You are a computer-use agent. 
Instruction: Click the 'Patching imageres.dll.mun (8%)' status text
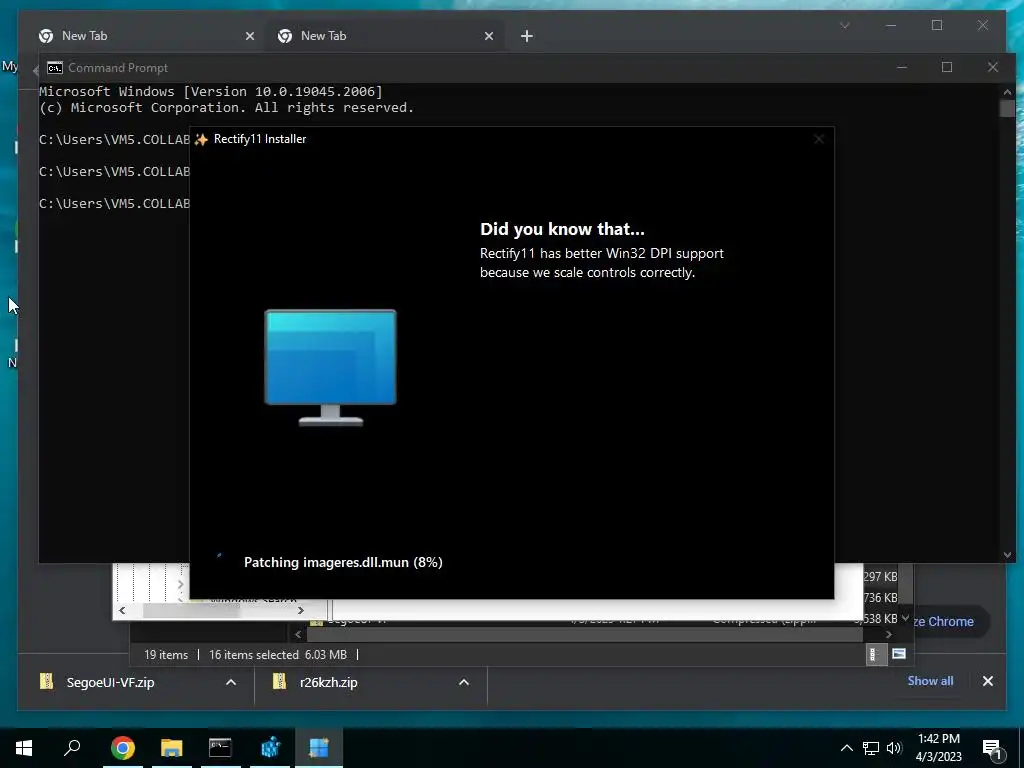(343, 562)
